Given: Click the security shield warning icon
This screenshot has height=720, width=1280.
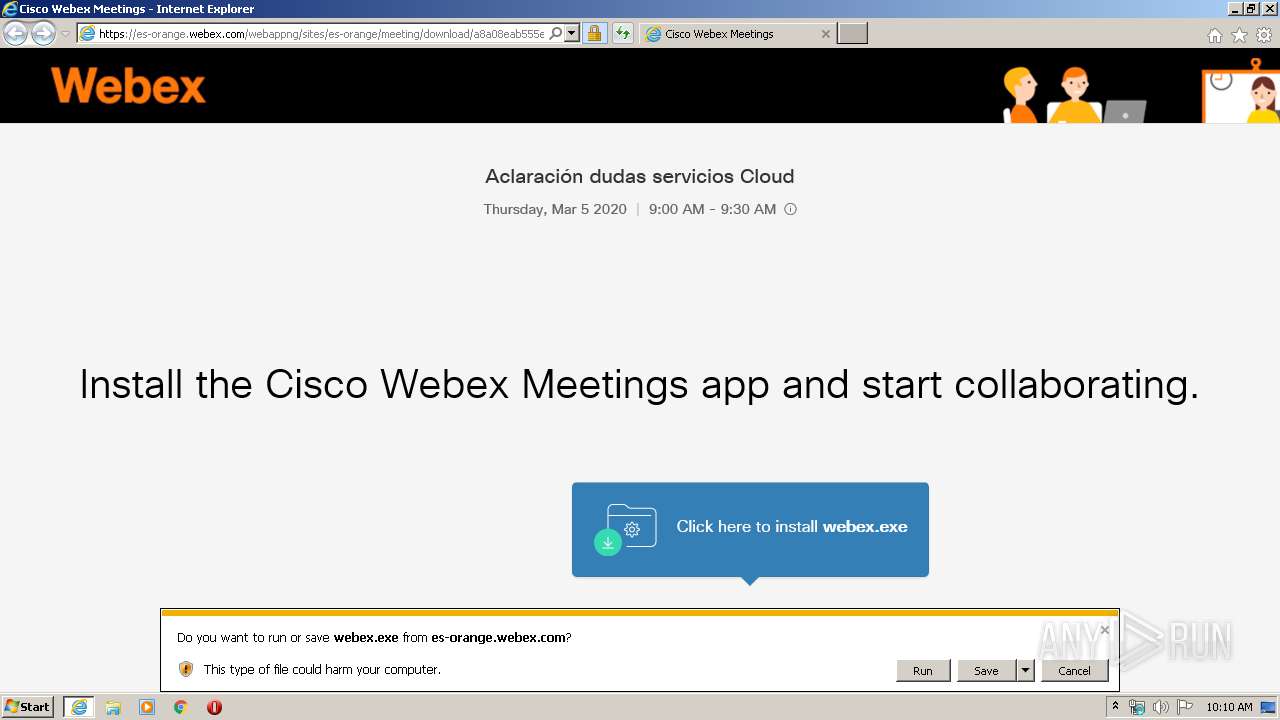Looking at the screenshot, I should click(x=186, y=669).
